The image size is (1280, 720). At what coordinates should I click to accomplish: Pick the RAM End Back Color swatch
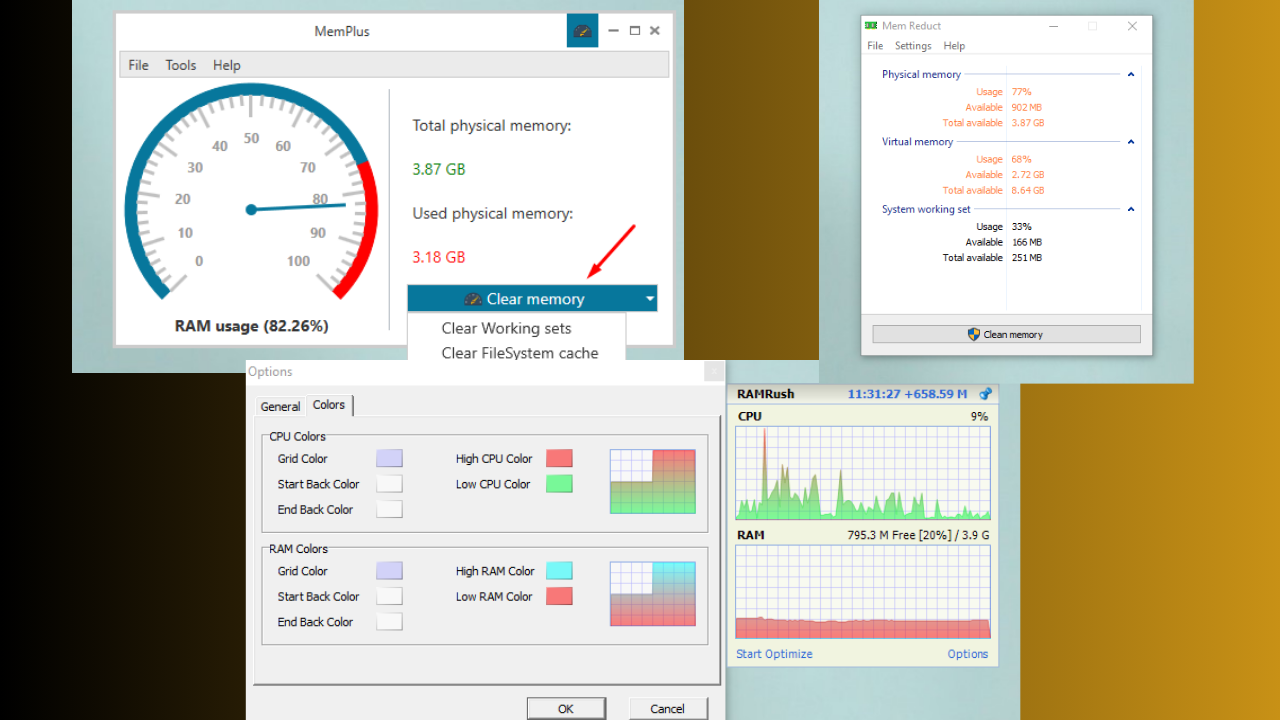389,621
